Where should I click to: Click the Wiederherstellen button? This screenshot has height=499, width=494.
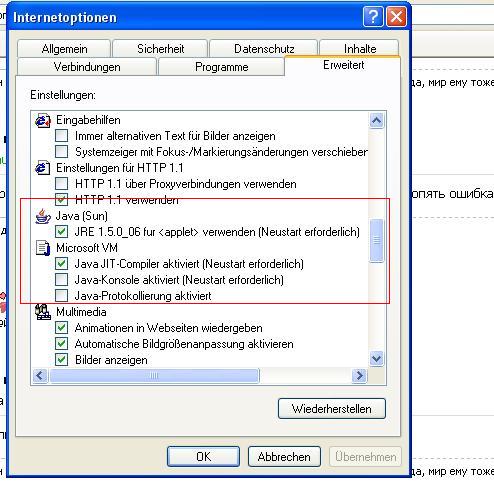click(332, 409)
